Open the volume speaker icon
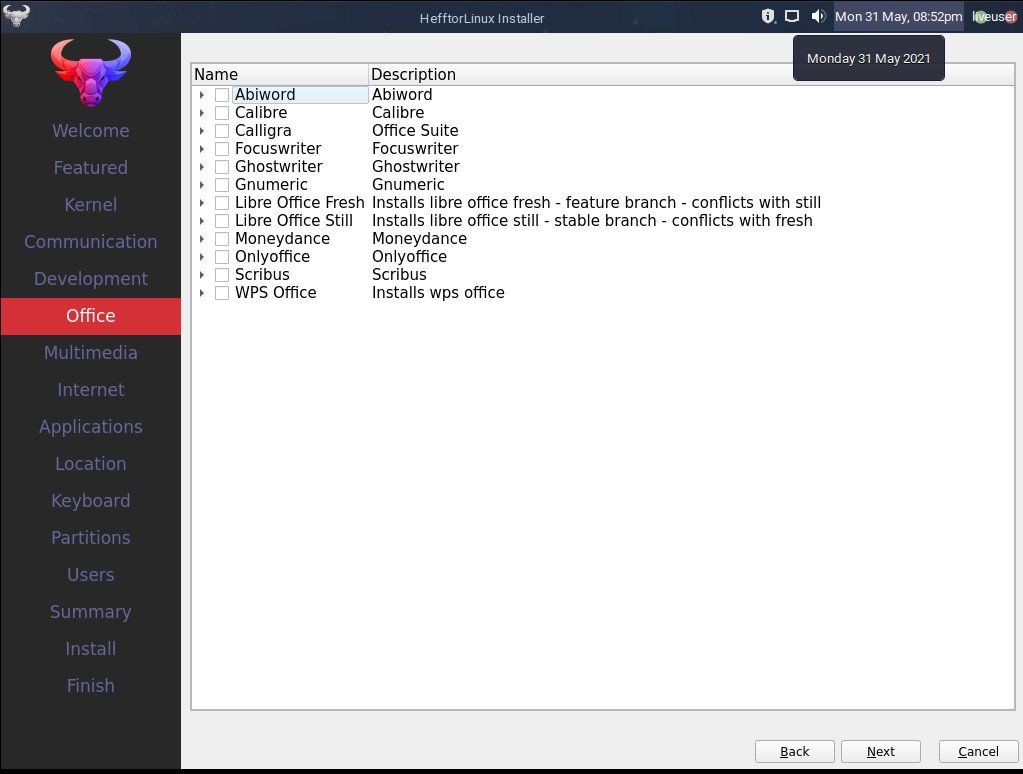The width and height of the screenshot is (1023, 774). pyautogui.click(x=818, y=16)
